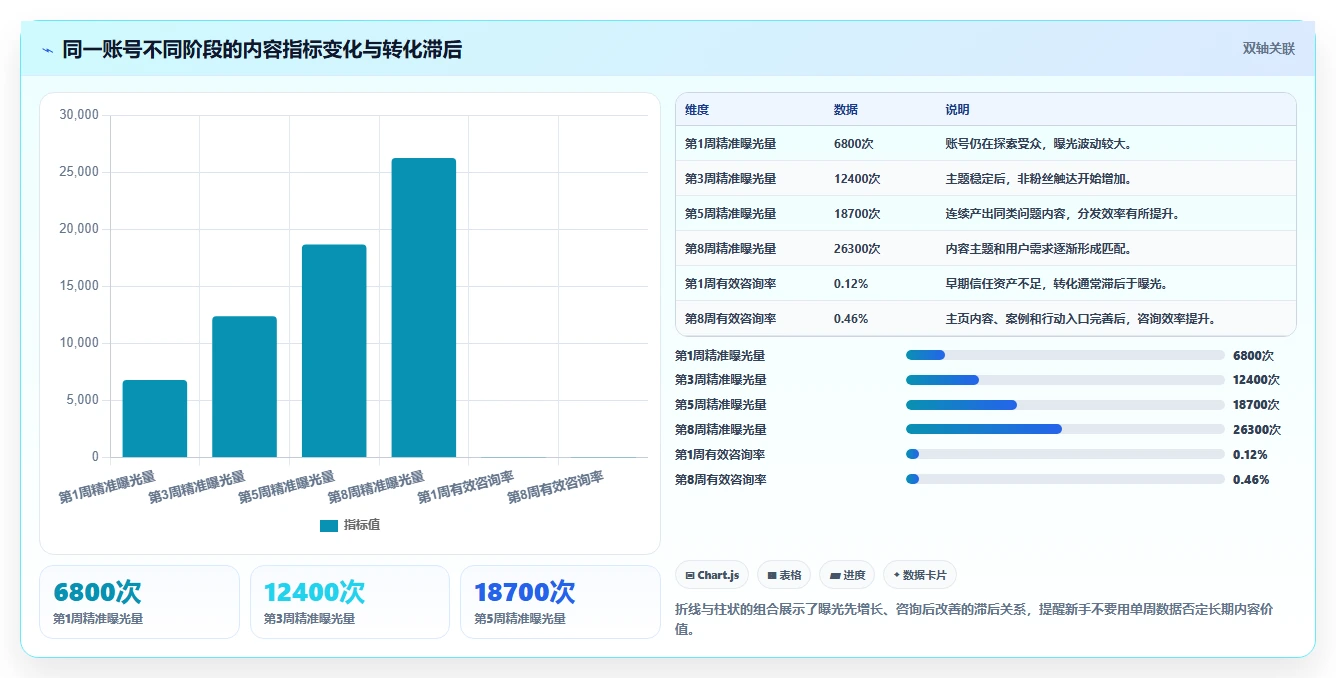Click the table value 12400次

pyautogui.click(x=857, y=179)
